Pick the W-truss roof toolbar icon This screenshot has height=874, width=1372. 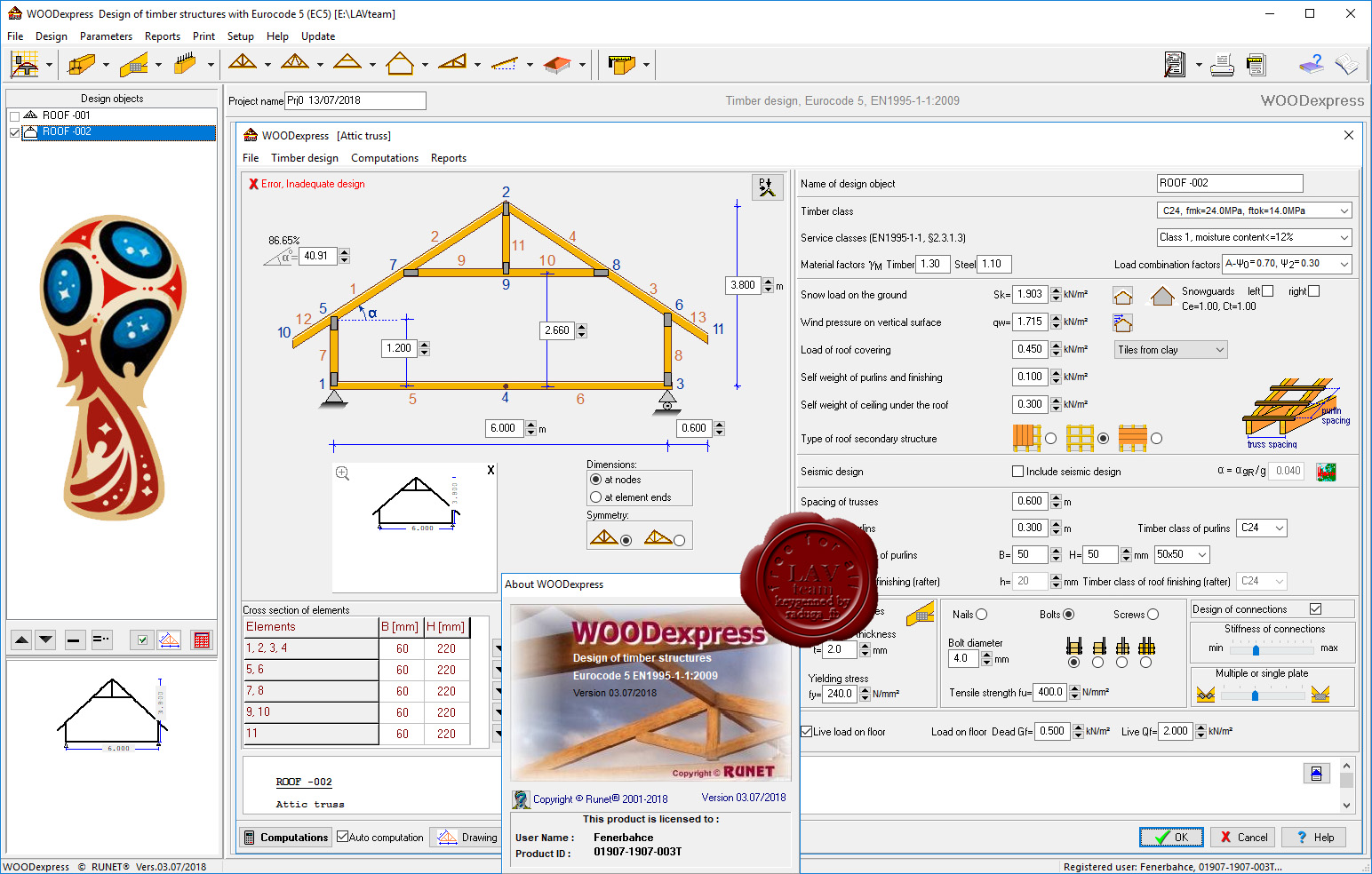(x=295, y=63)
